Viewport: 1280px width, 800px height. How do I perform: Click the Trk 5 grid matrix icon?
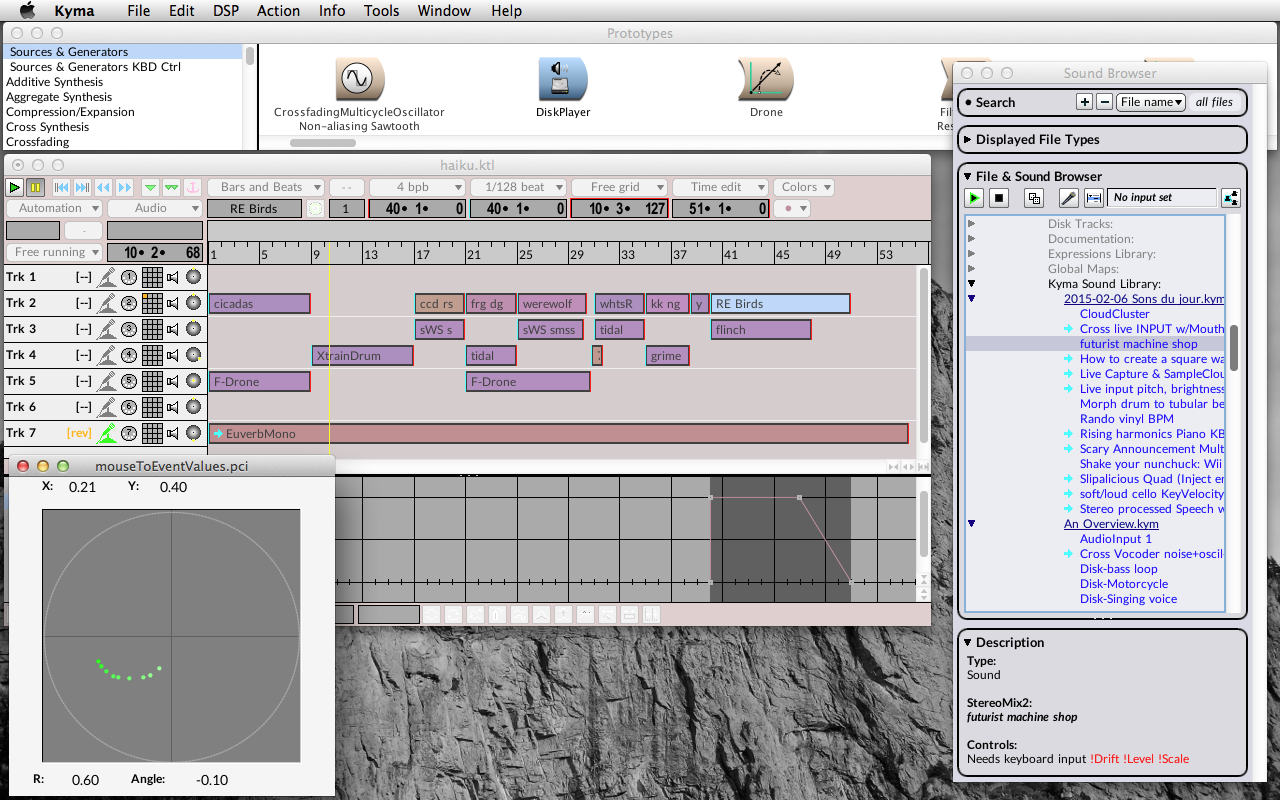[152, 381]
